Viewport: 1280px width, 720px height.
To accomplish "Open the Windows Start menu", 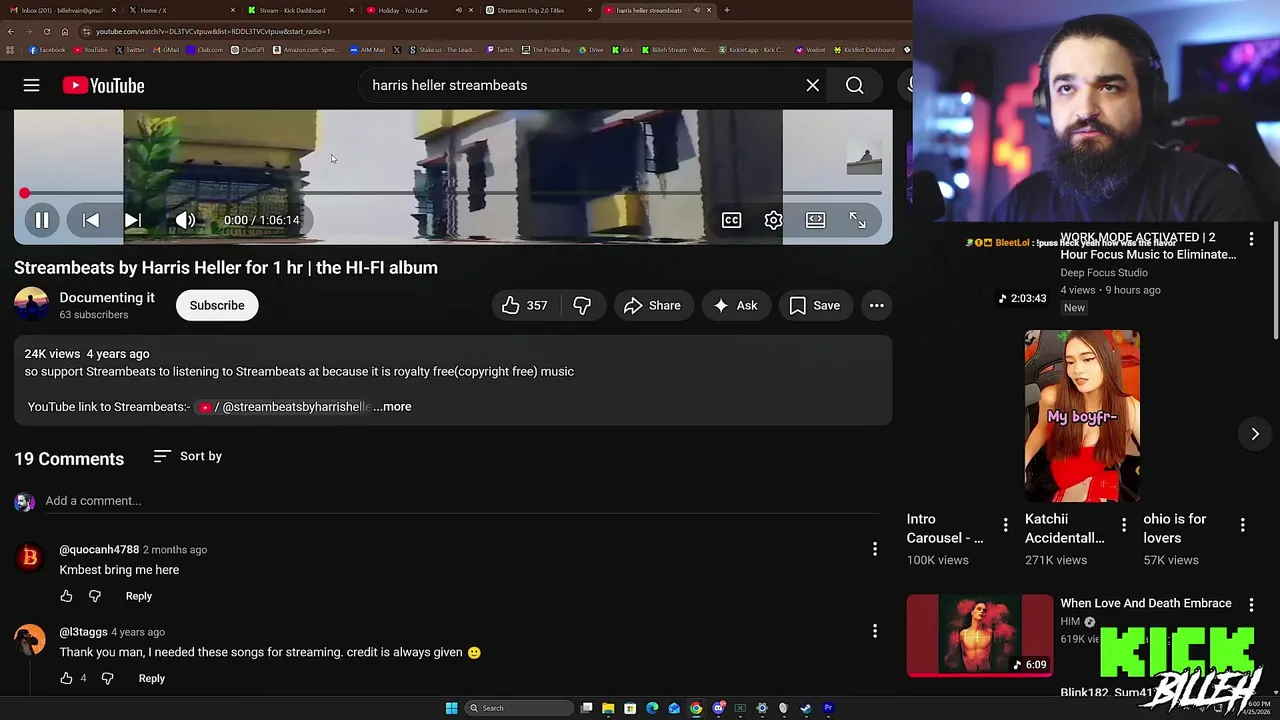I will point(451,708).
